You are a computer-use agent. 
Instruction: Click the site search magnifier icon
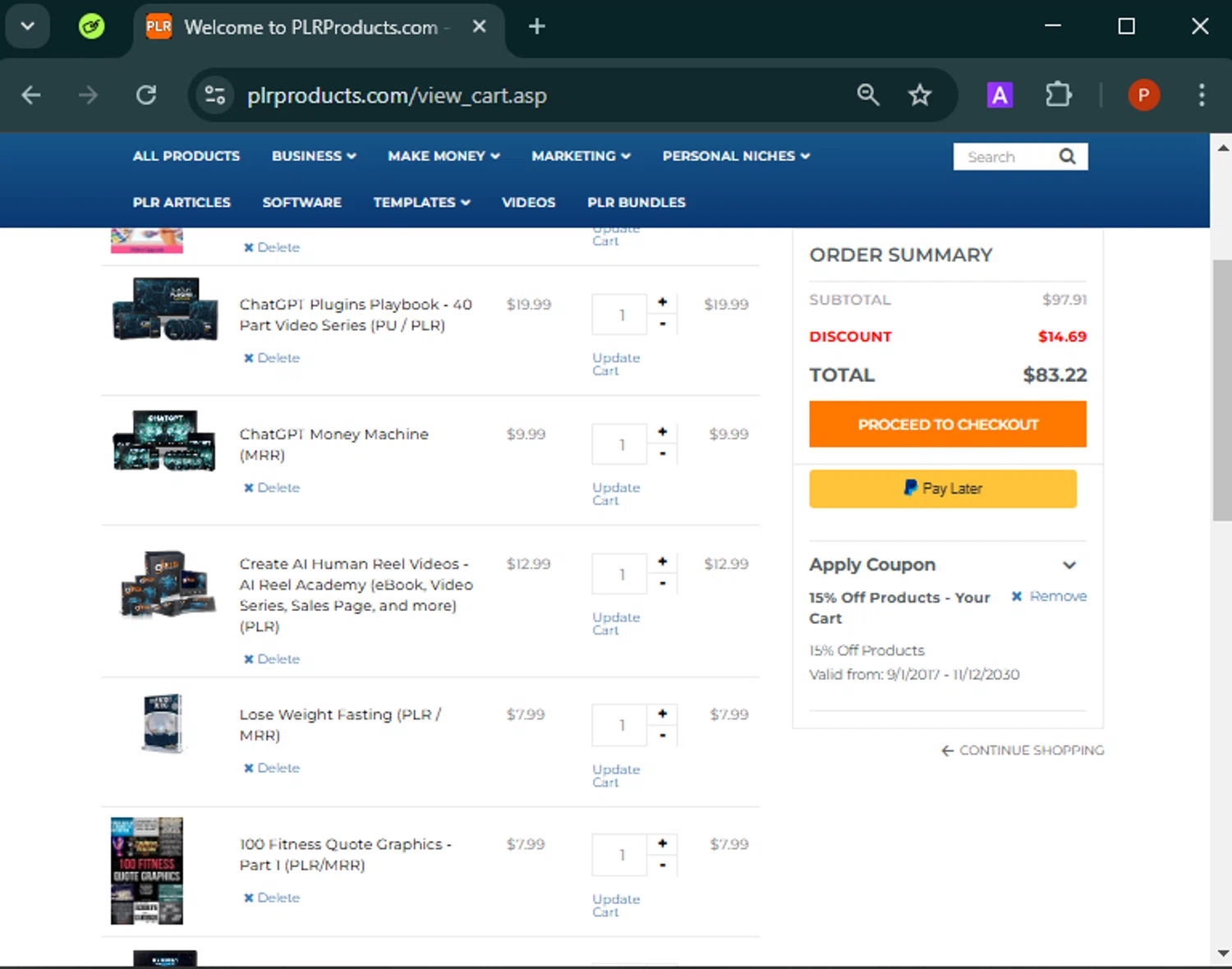pos(1067,156)
